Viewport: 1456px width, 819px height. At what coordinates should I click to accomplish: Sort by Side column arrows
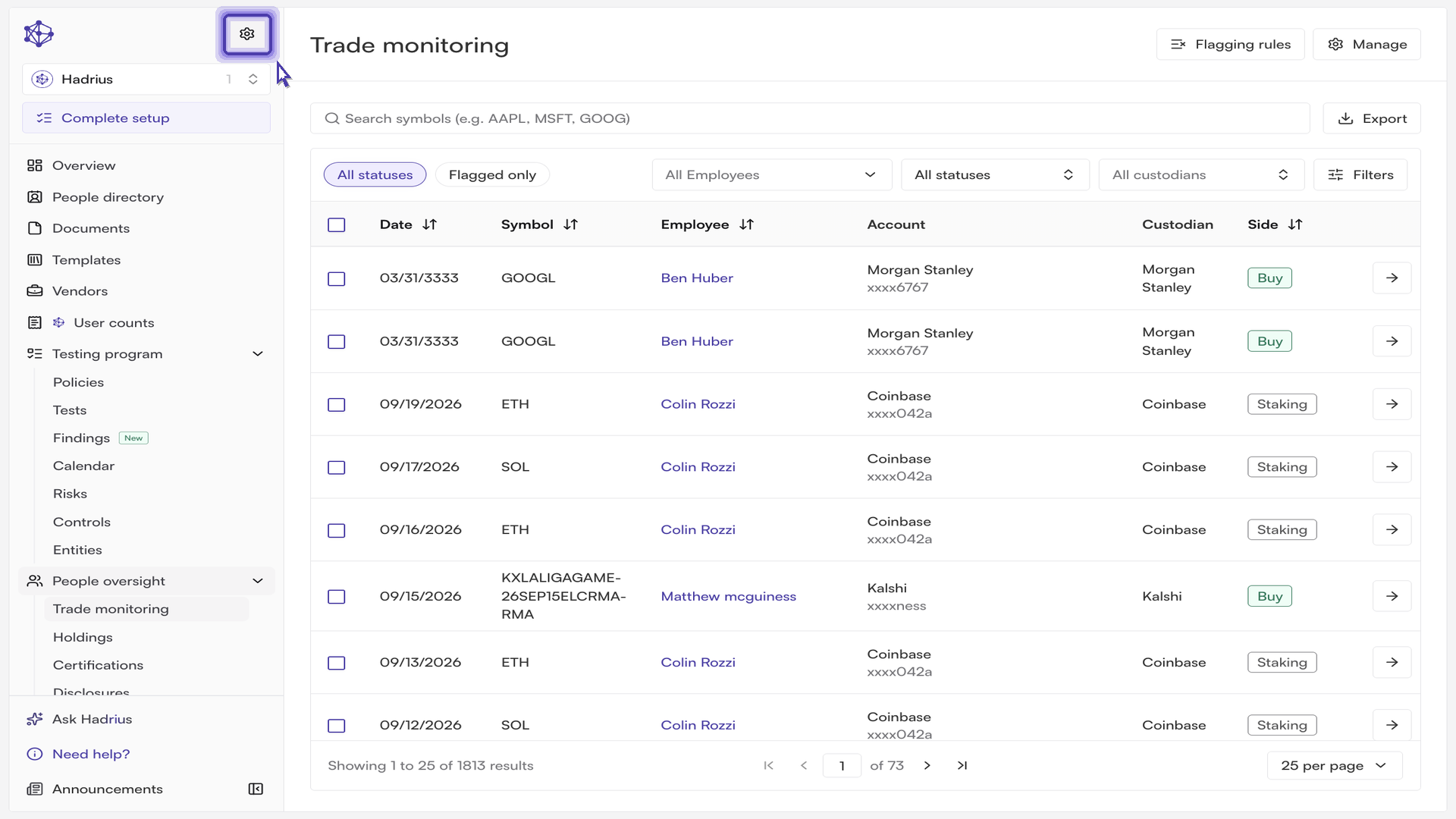[x=1295, y=224]
